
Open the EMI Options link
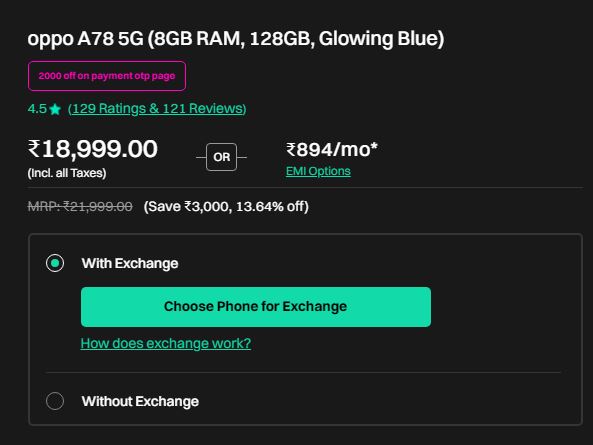pos(318,171)
